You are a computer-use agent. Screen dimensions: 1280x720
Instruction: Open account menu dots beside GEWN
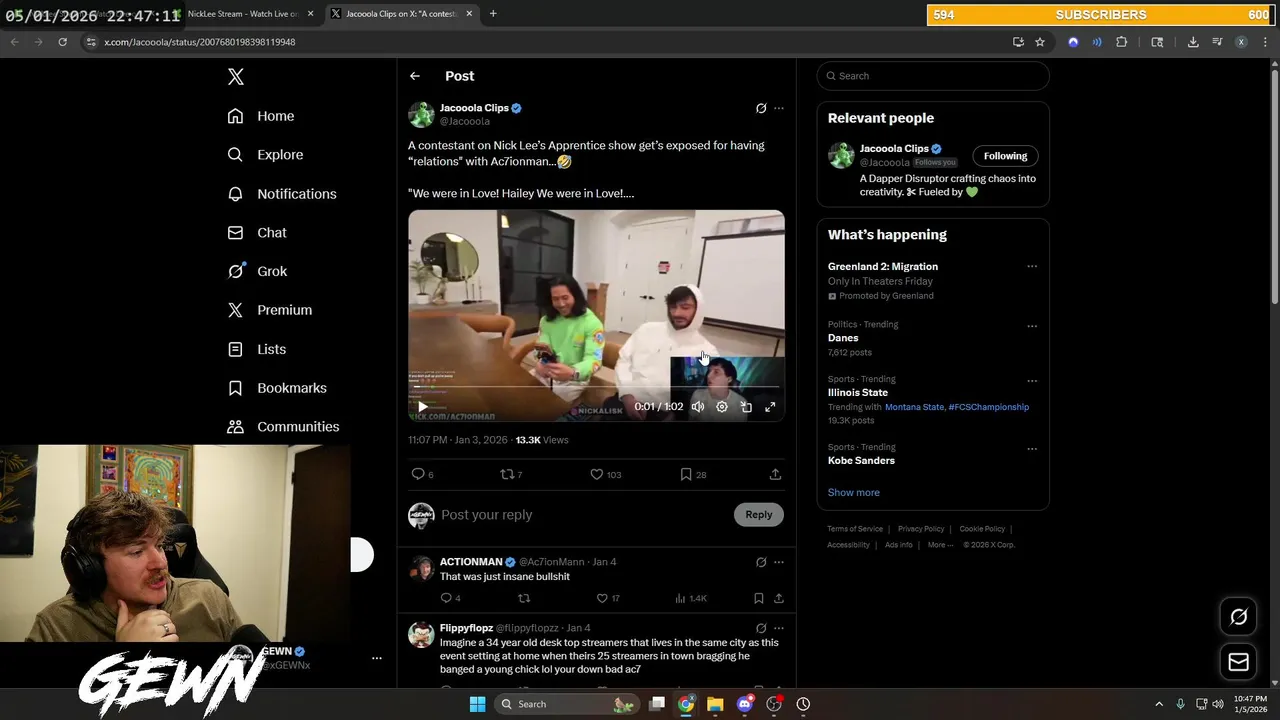[x=377, y=658]
